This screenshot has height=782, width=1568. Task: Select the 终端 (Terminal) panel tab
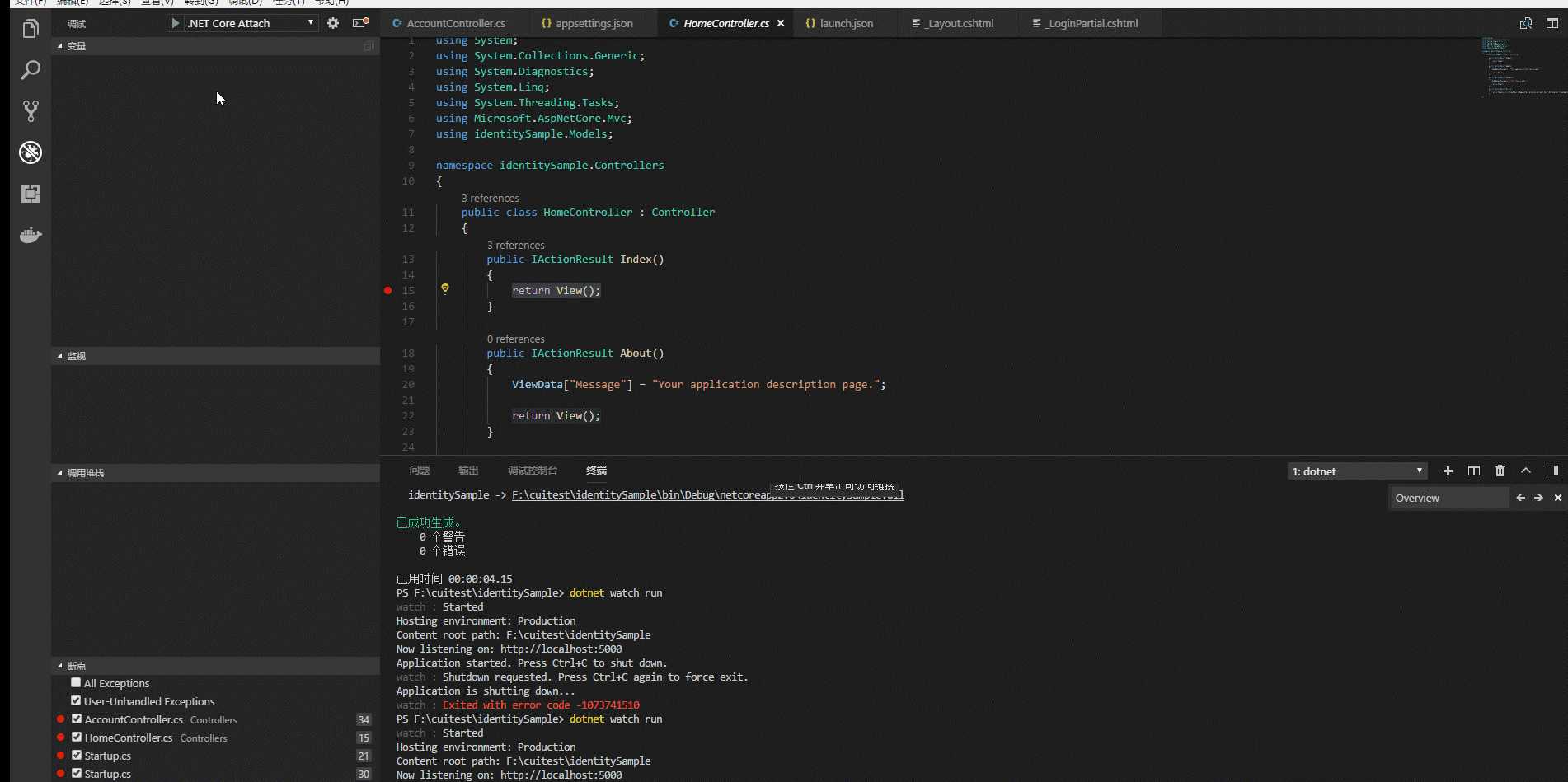point(596,471)
